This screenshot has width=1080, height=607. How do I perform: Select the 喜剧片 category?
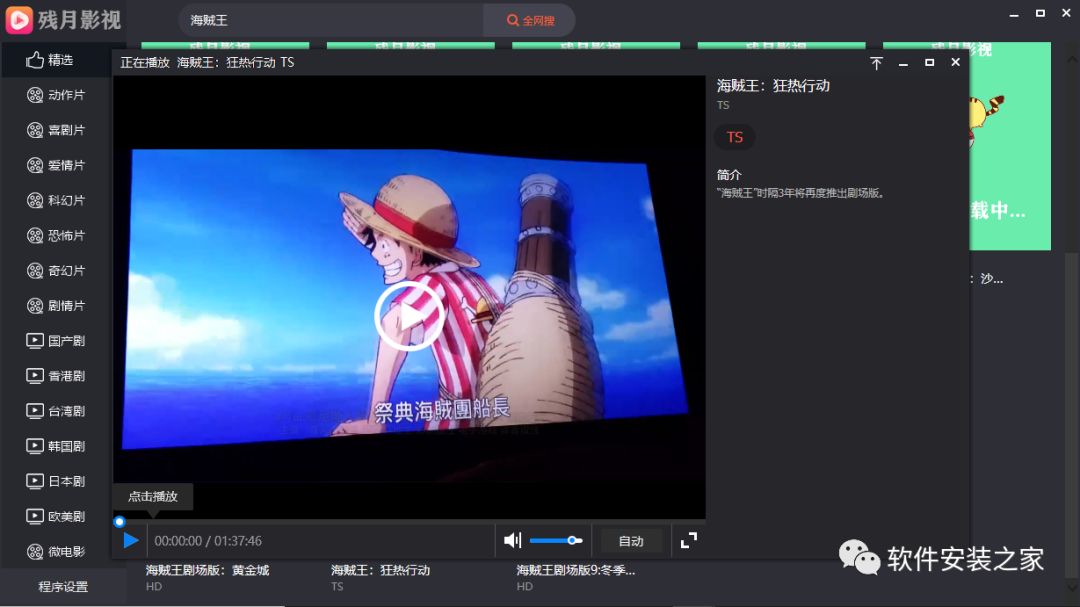tap(55, 130)
